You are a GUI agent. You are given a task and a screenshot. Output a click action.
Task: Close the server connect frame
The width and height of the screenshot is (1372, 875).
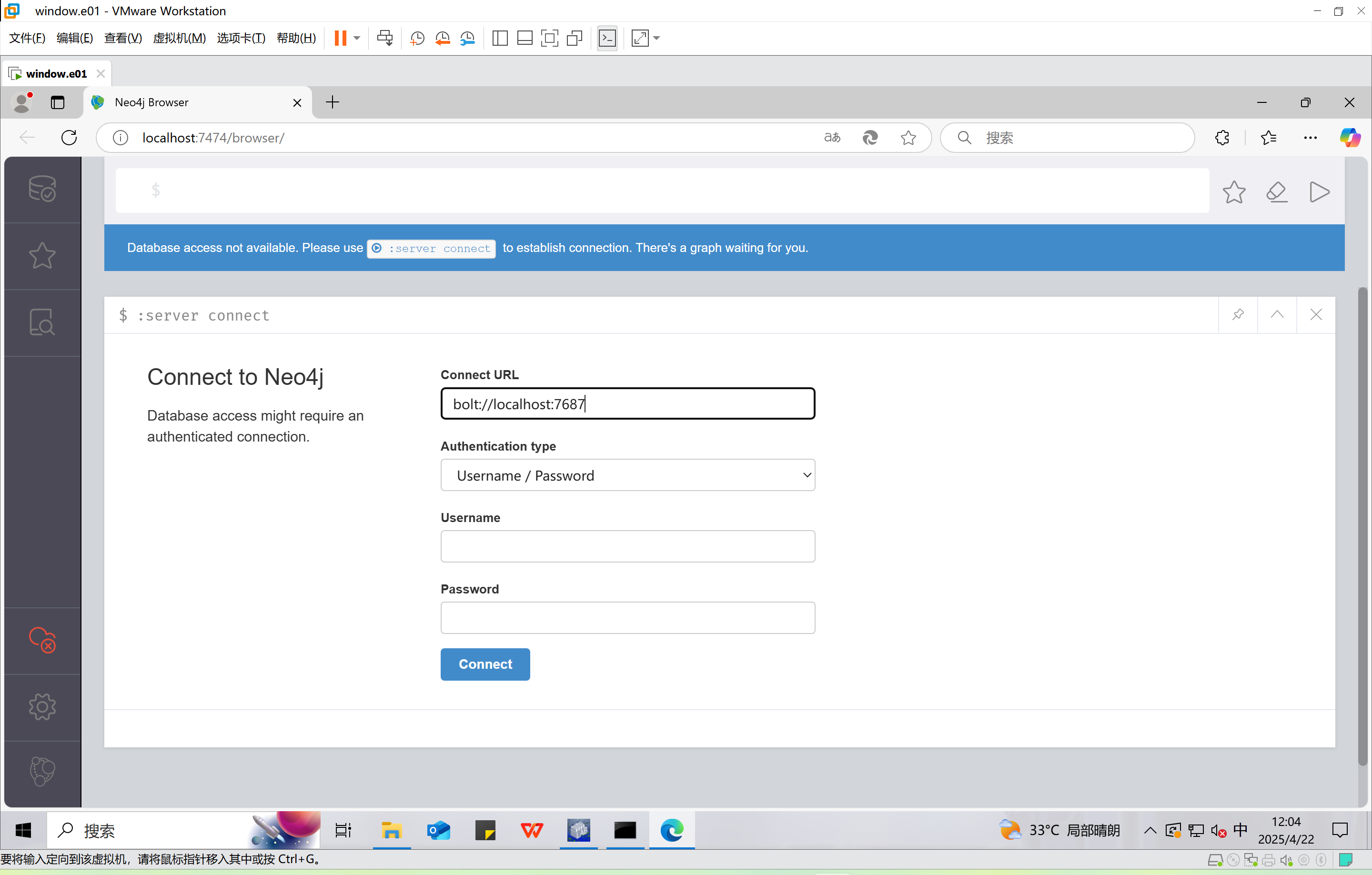[1316, 314]
